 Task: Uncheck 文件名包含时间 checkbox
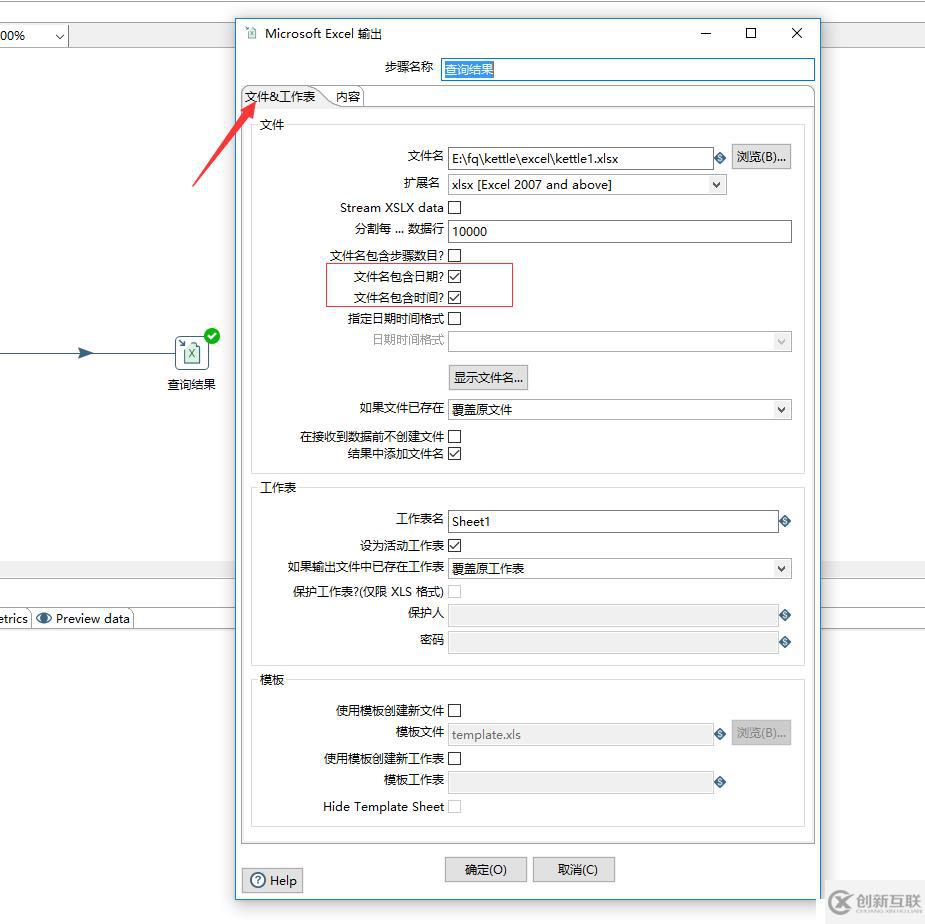tap(454, 297)
